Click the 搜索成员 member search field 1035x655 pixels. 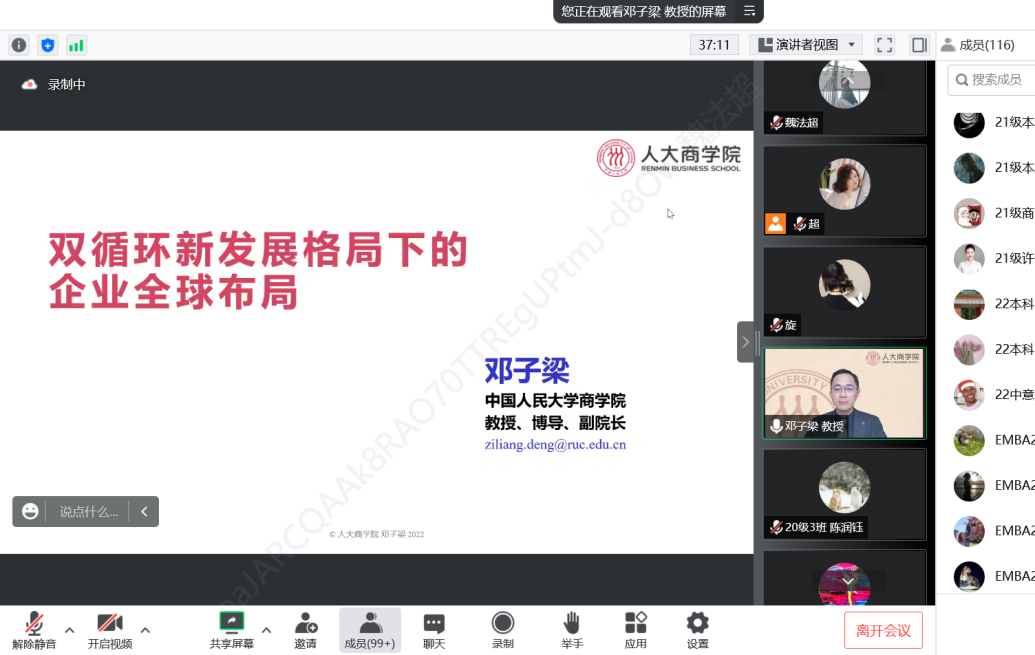point(990,80)
